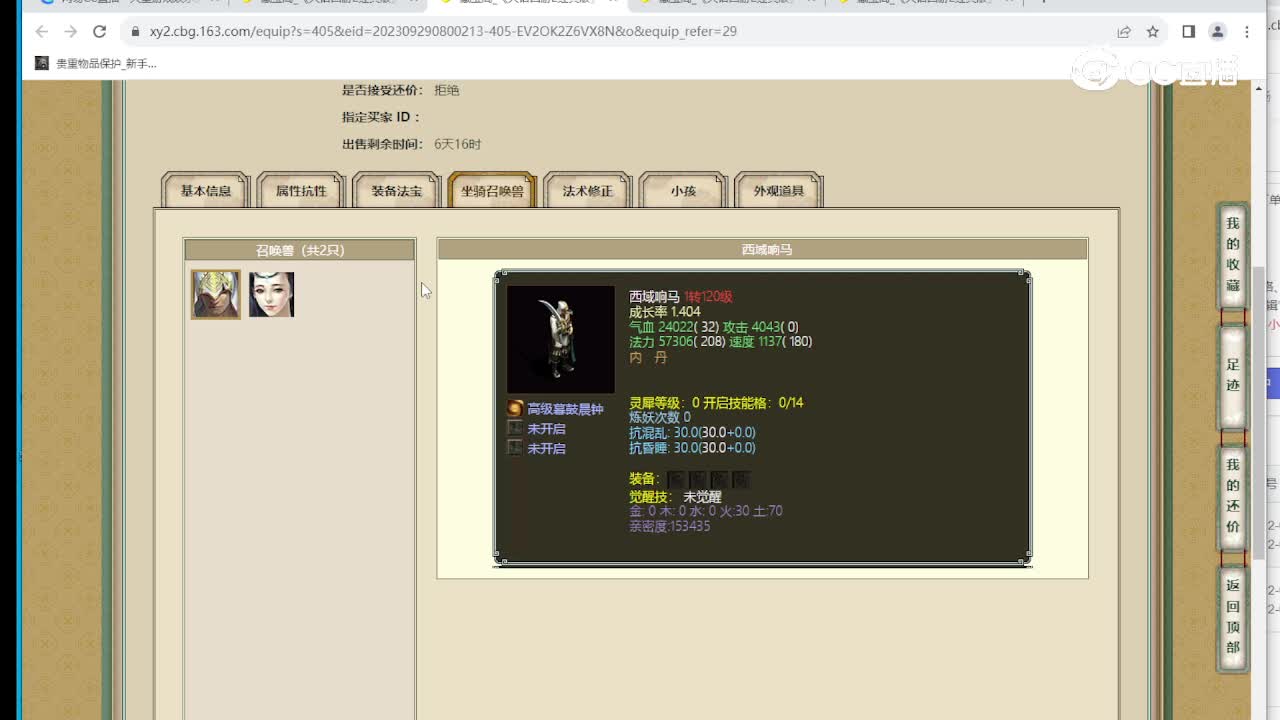Click the 炼妖次数 0 line

[660, 418]
